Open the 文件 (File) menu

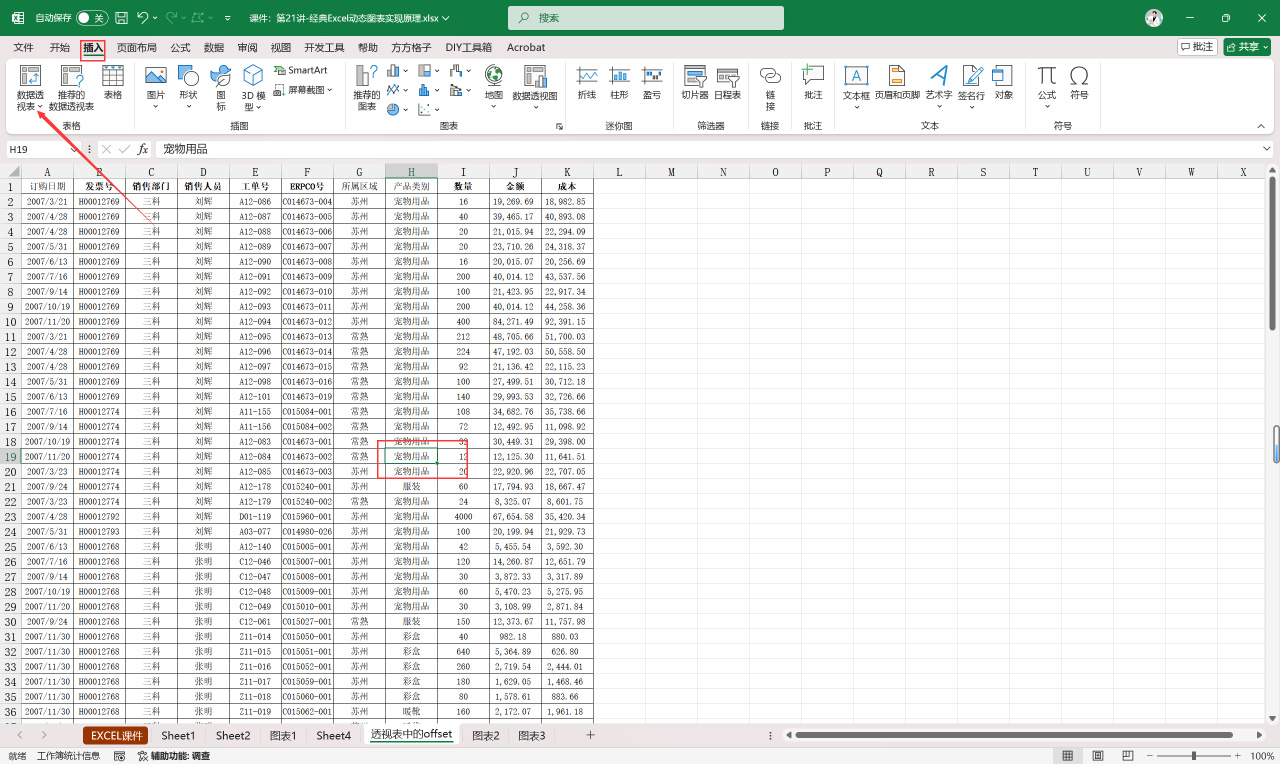pyautogui.click(x=23, y=47)
